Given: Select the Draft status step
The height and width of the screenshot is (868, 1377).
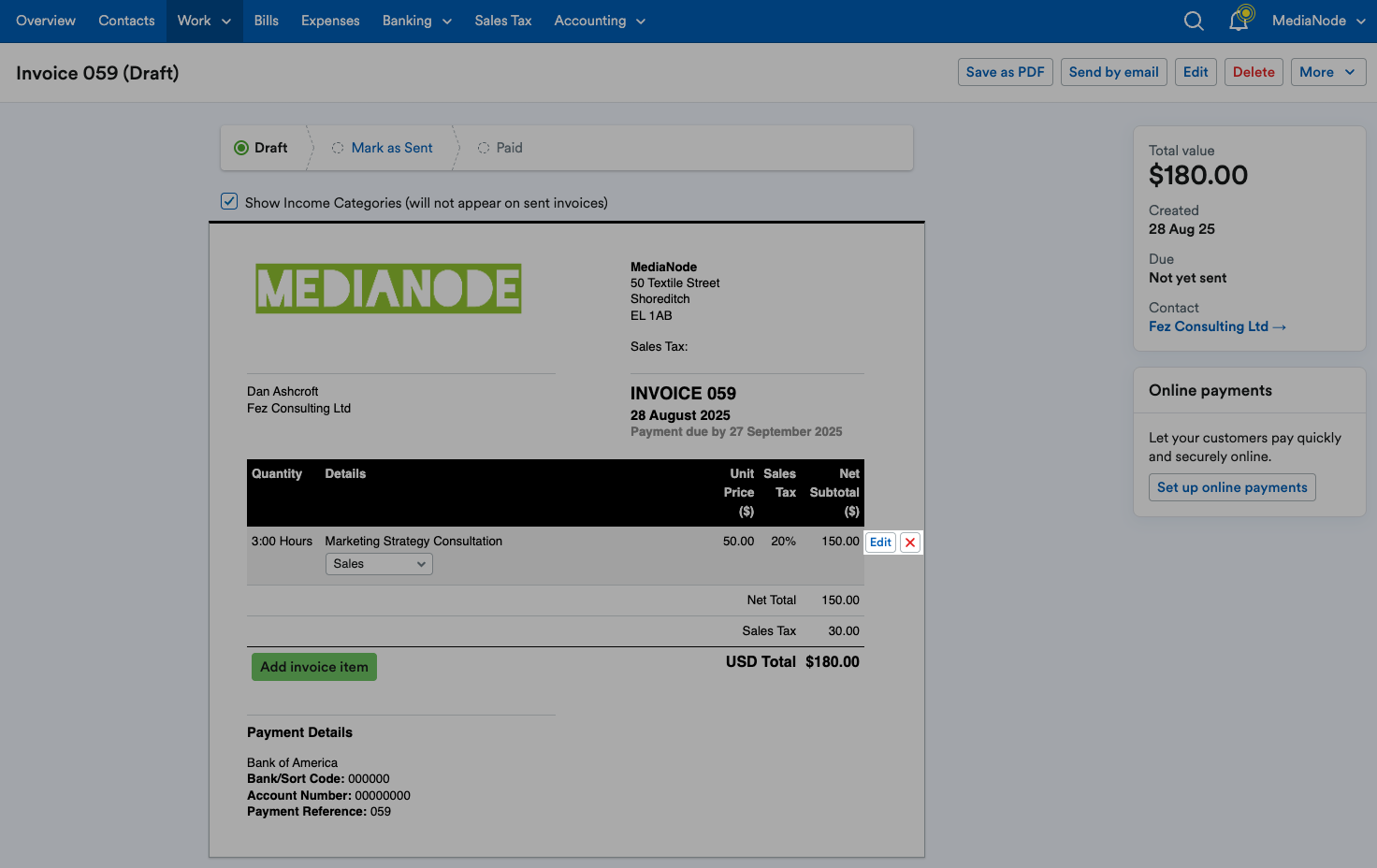Looking at the screenshot, I should click(x=262, y=148).
